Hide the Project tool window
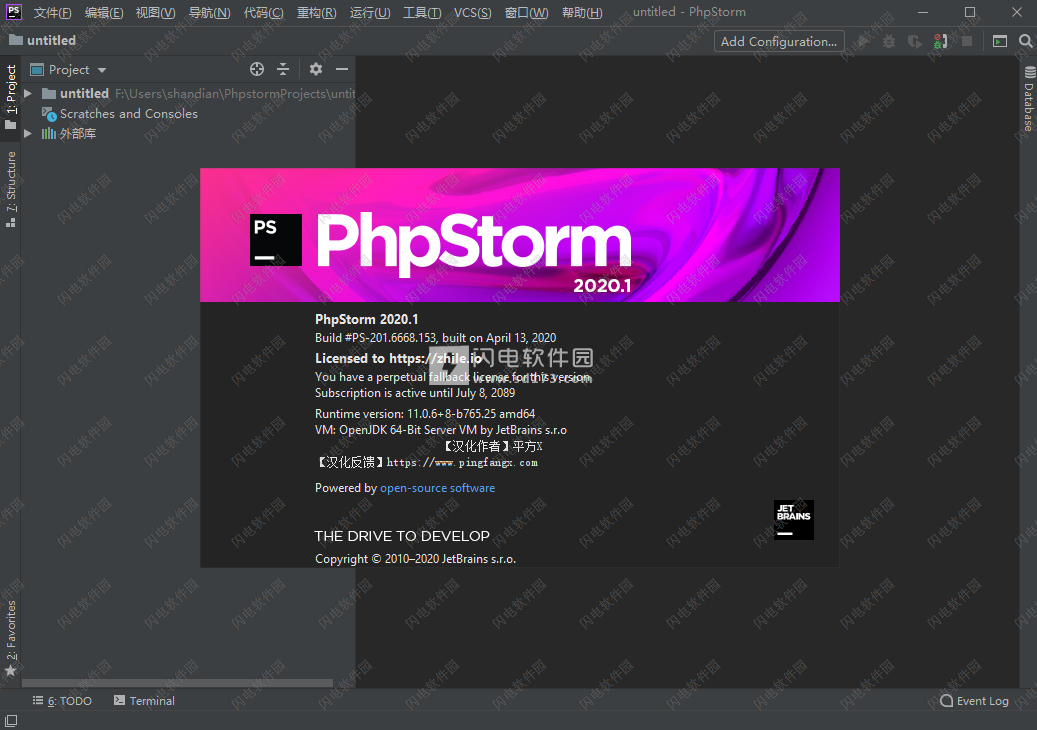 (342, 69)
